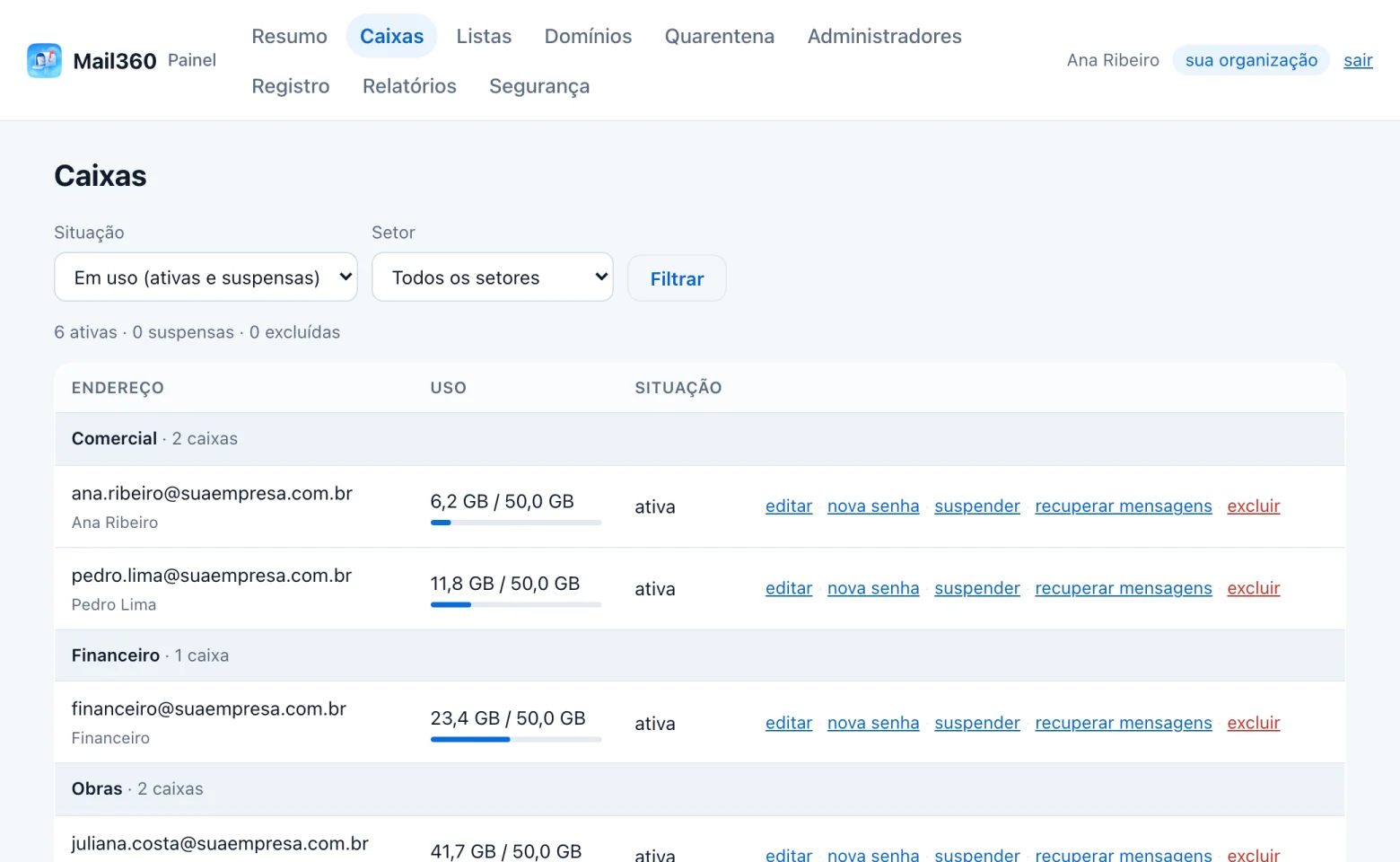Viewport: 1400px width, 862px height.
Task: Click the sair logout link
Action: click(x=1358, y=60)
